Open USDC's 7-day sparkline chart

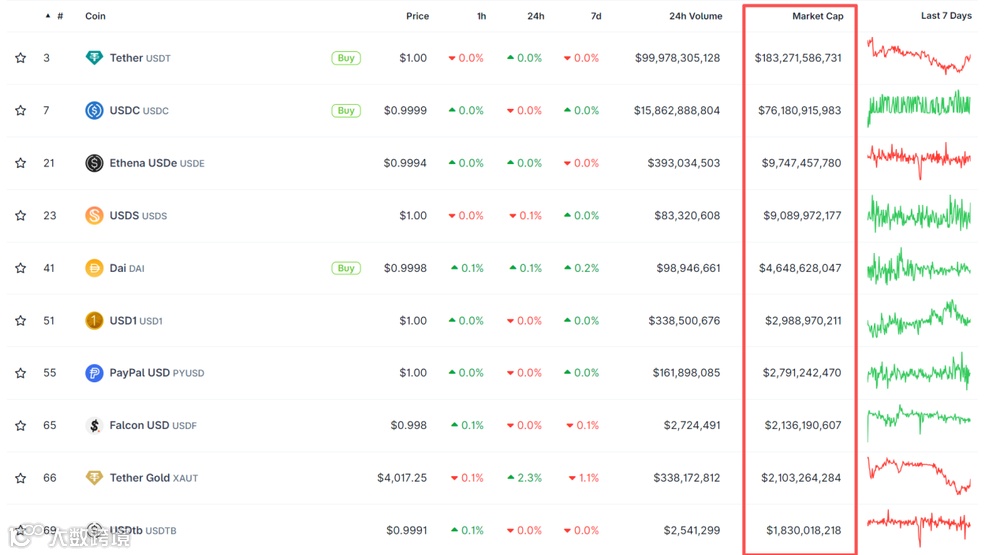click(919, 108)
